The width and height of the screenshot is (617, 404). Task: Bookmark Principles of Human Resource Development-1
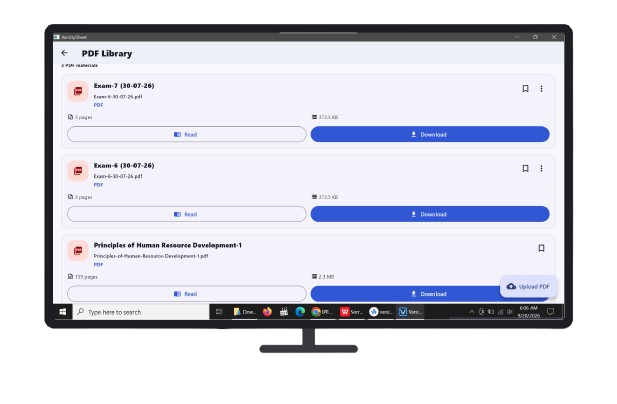[x=541, y=248]
